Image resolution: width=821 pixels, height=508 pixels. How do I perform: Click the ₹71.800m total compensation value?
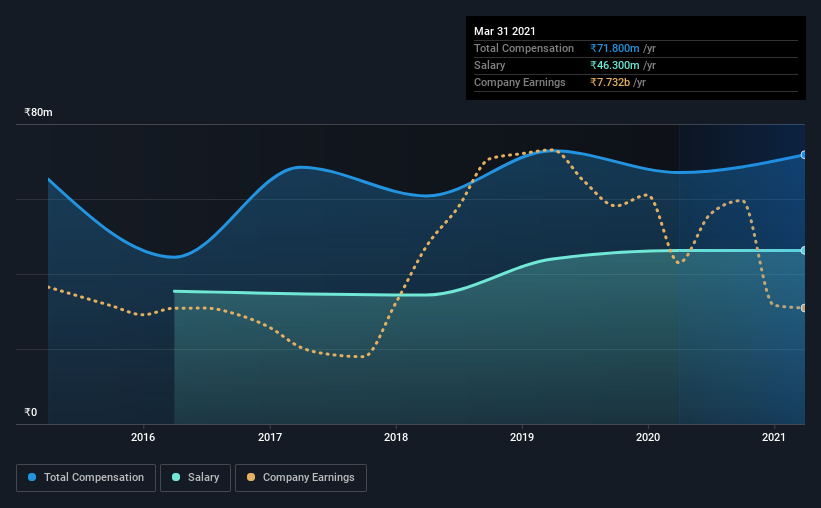pyautogui.click(x=615, y=48)
